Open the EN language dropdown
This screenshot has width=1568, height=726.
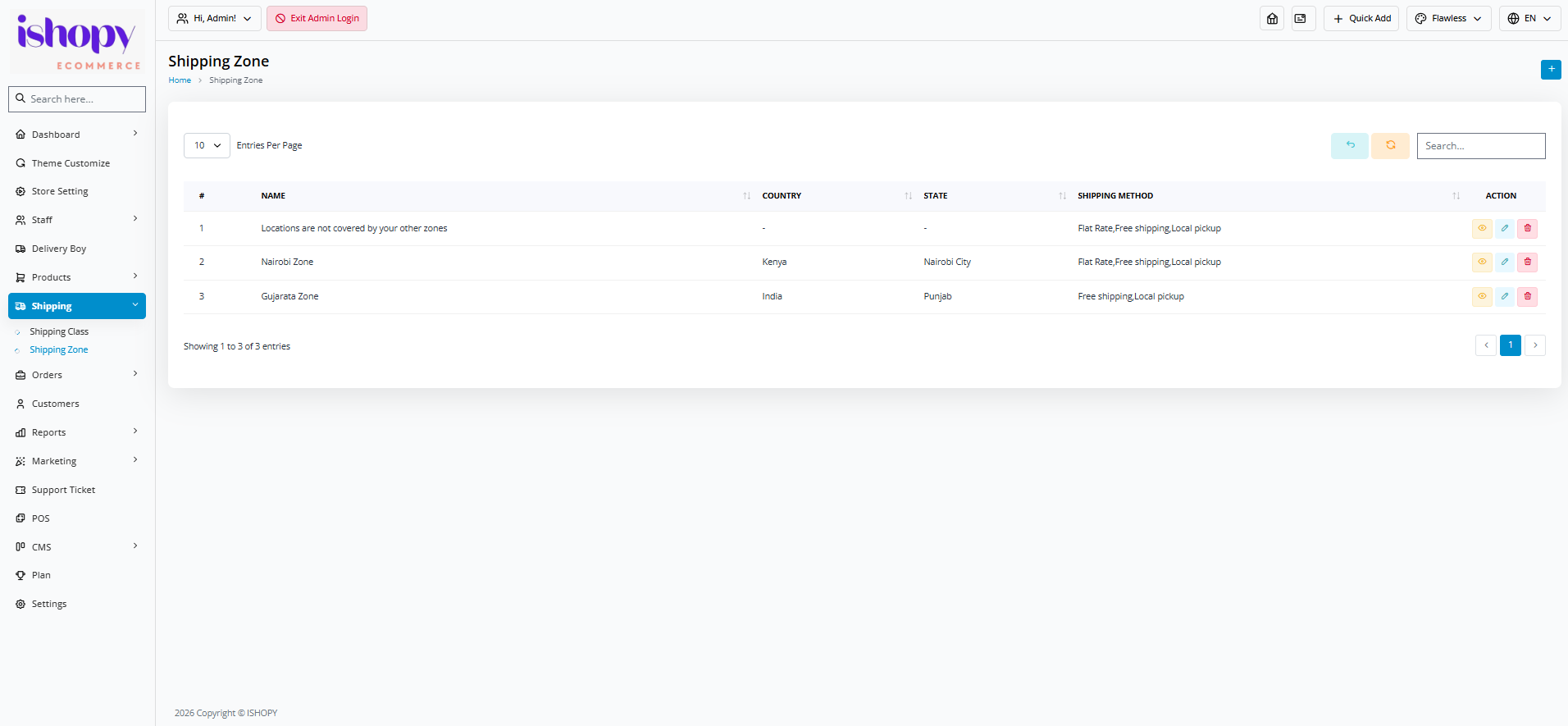[1529, 18]
